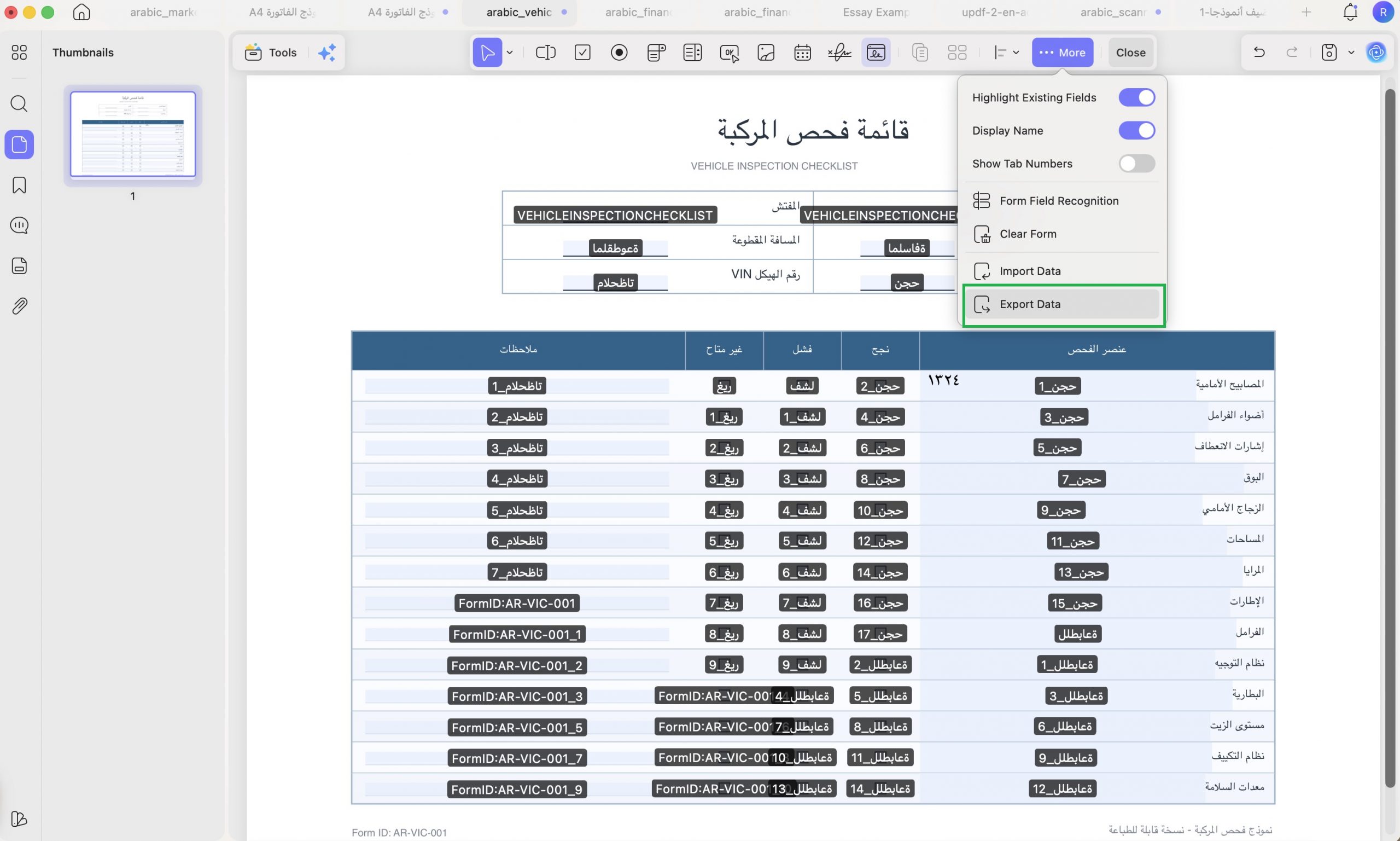The height and width of the screenshot is (841, 1400).
Task: Open the home screen icon
Action: (81, 12)
